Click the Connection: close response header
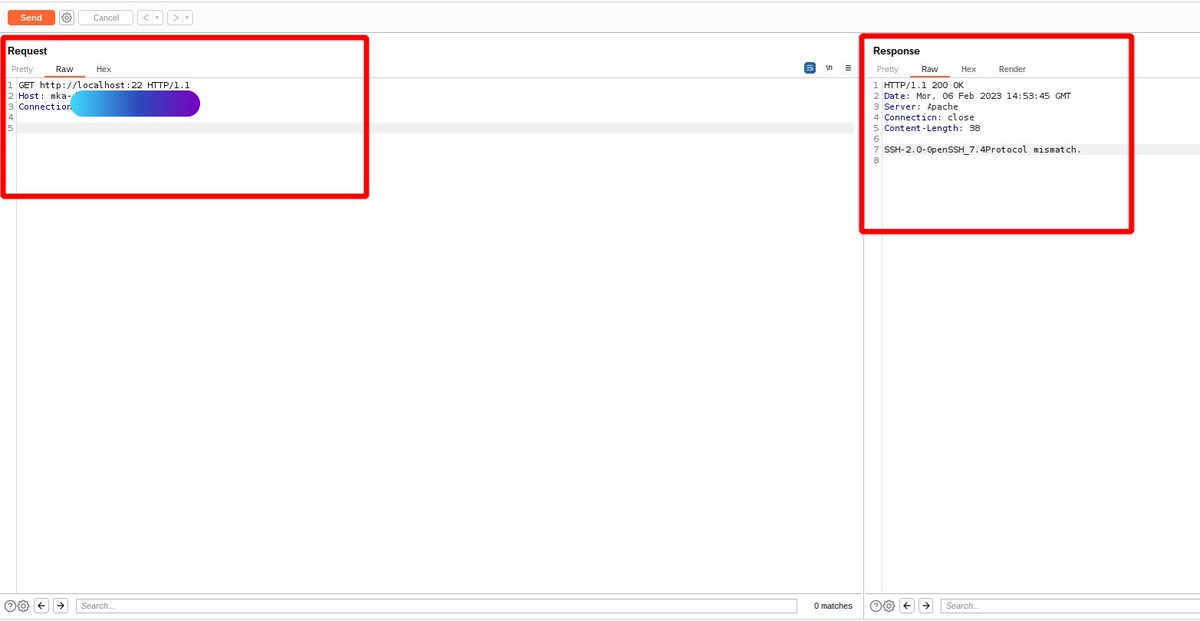 point(929,117)
